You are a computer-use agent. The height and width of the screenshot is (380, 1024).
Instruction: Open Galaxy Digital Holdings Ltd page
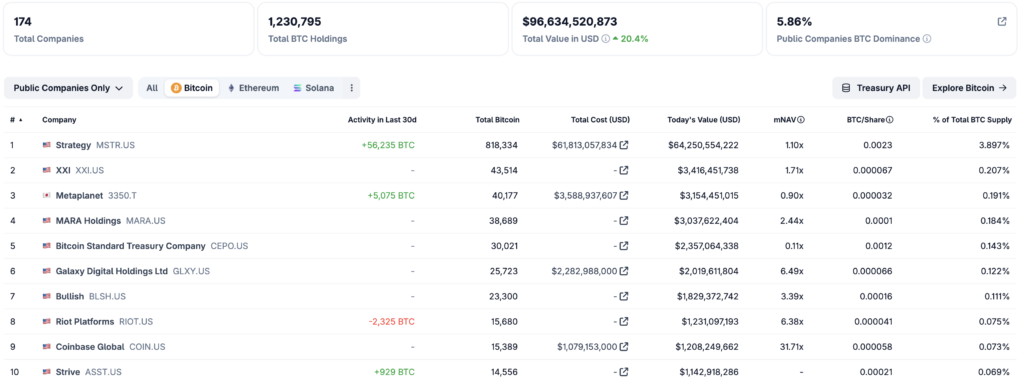pos(112,271)
